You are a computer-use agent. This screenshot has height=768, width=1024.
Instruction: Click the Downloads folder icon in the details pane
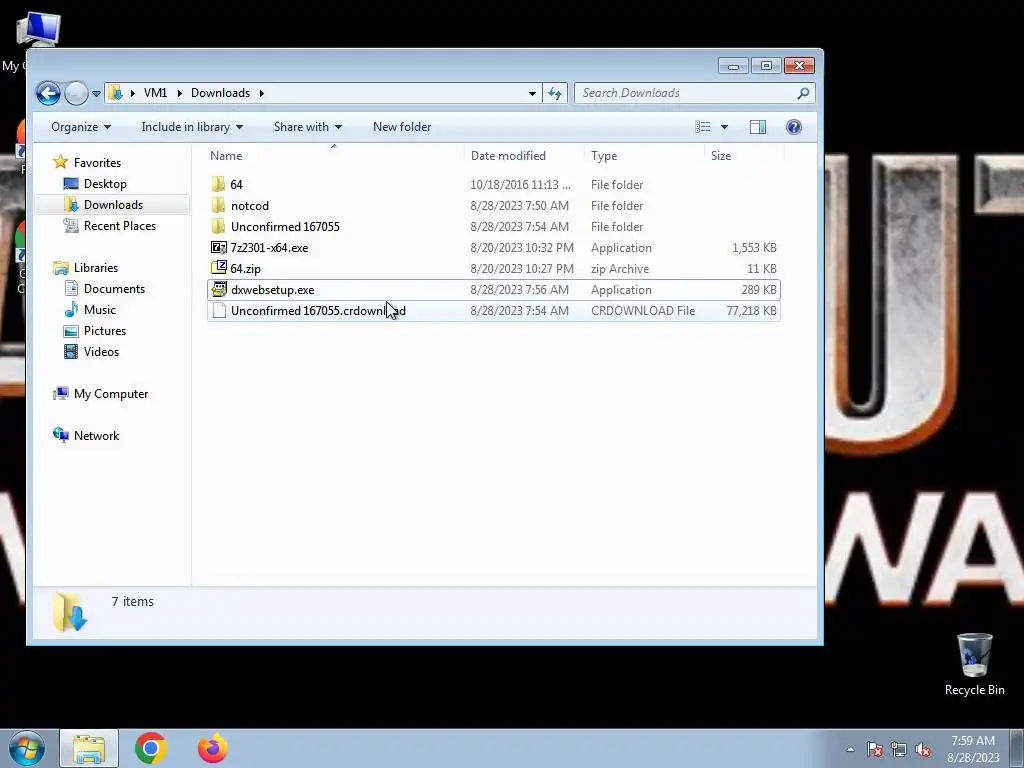[x=69, y=612]
